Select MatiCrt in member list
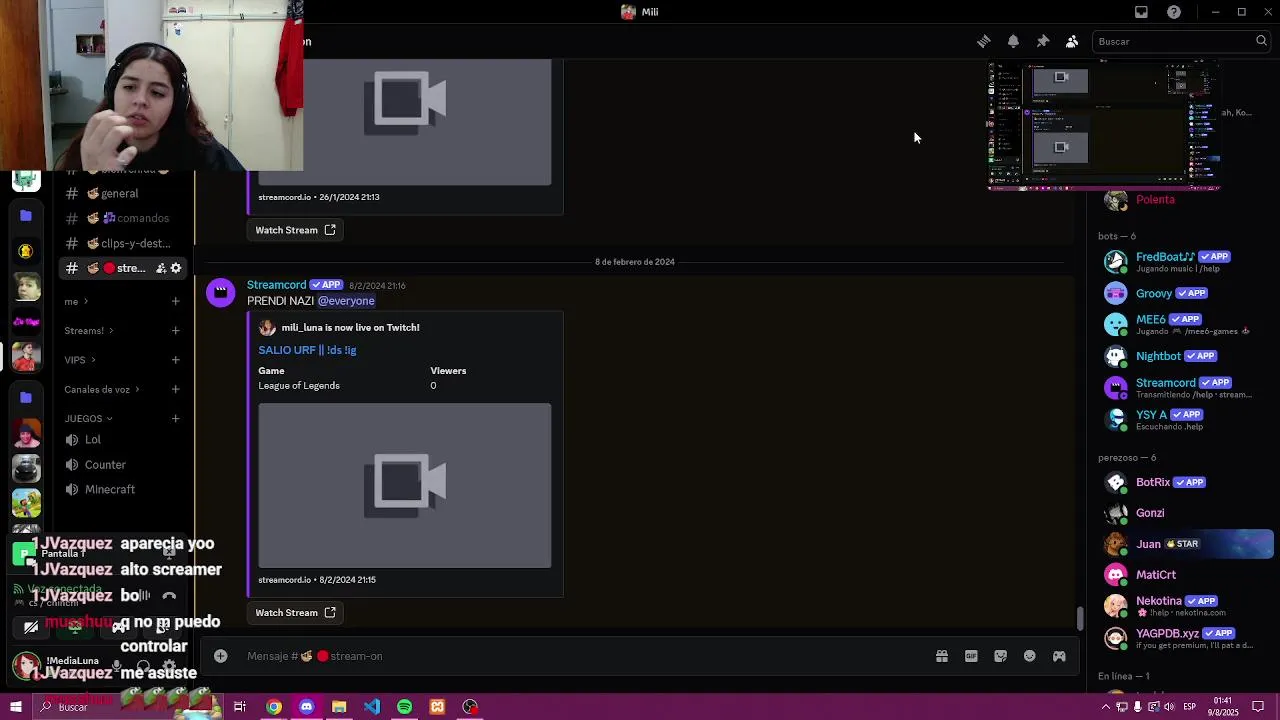 tap(1185, 575)
